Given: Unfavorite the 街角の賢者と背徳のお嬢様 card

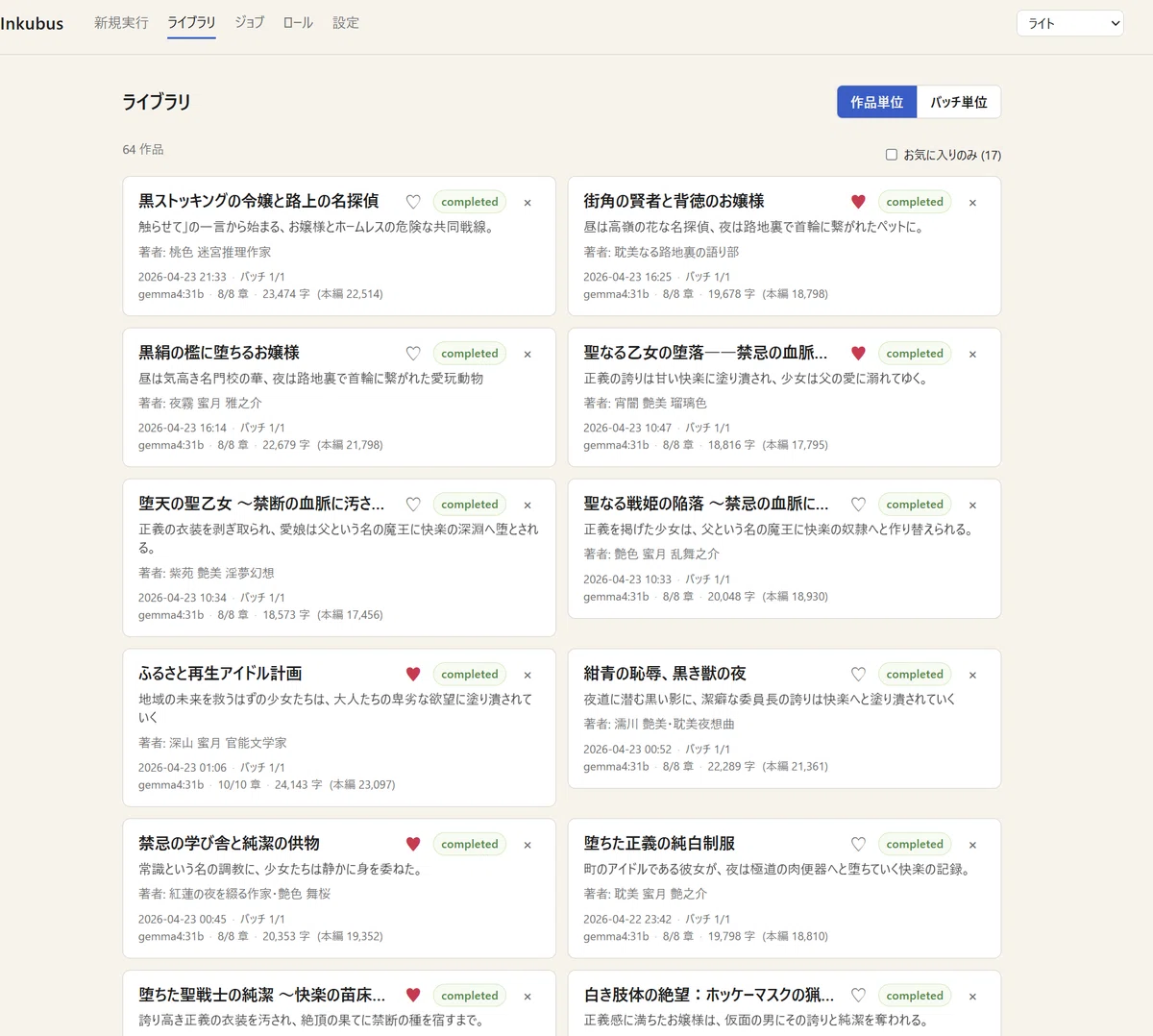Looking at the screenshot, I should pos(858,202).
